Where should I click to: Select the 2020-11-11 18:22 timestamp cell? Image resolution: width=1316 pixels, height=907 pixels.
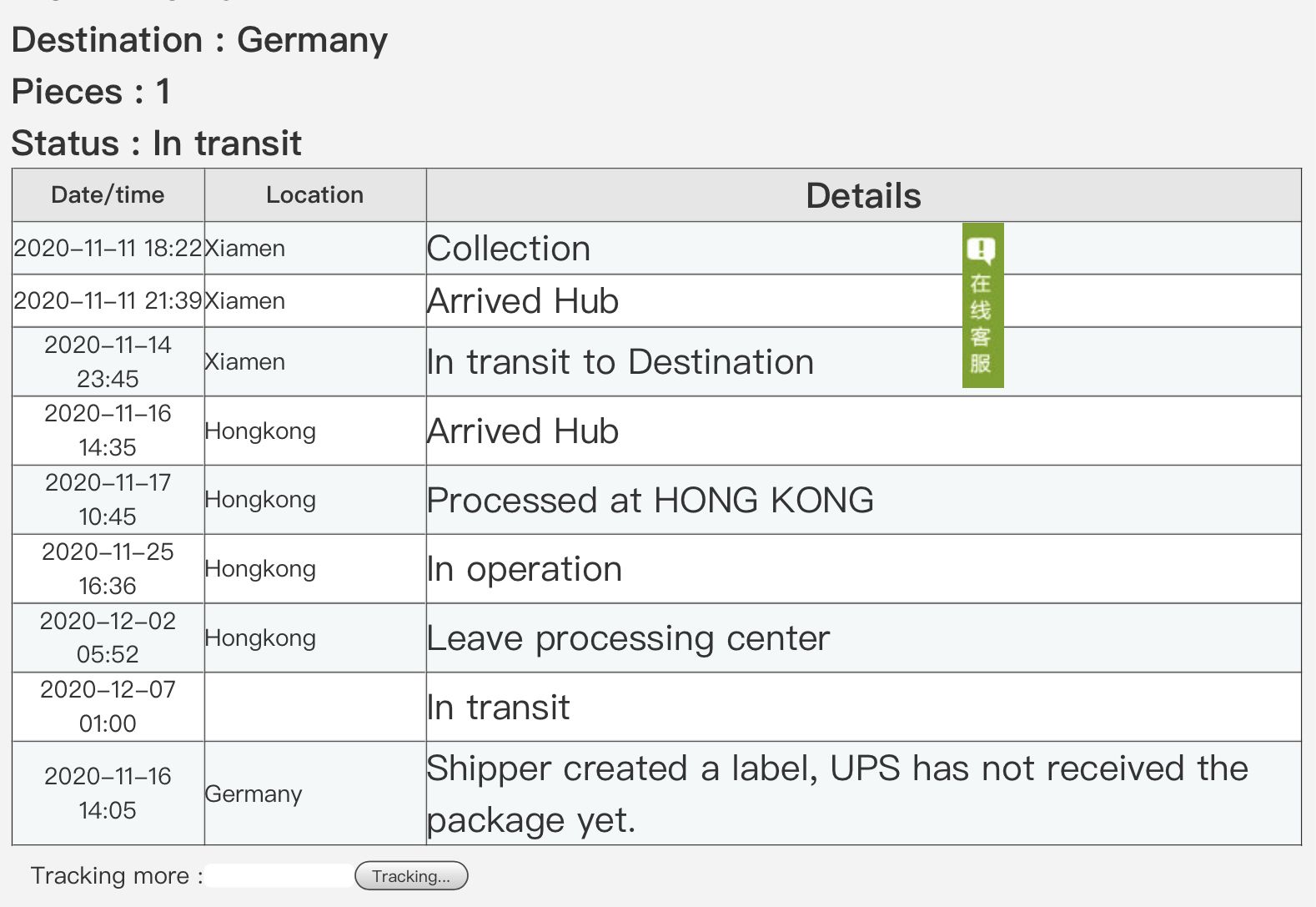(108, 249)
